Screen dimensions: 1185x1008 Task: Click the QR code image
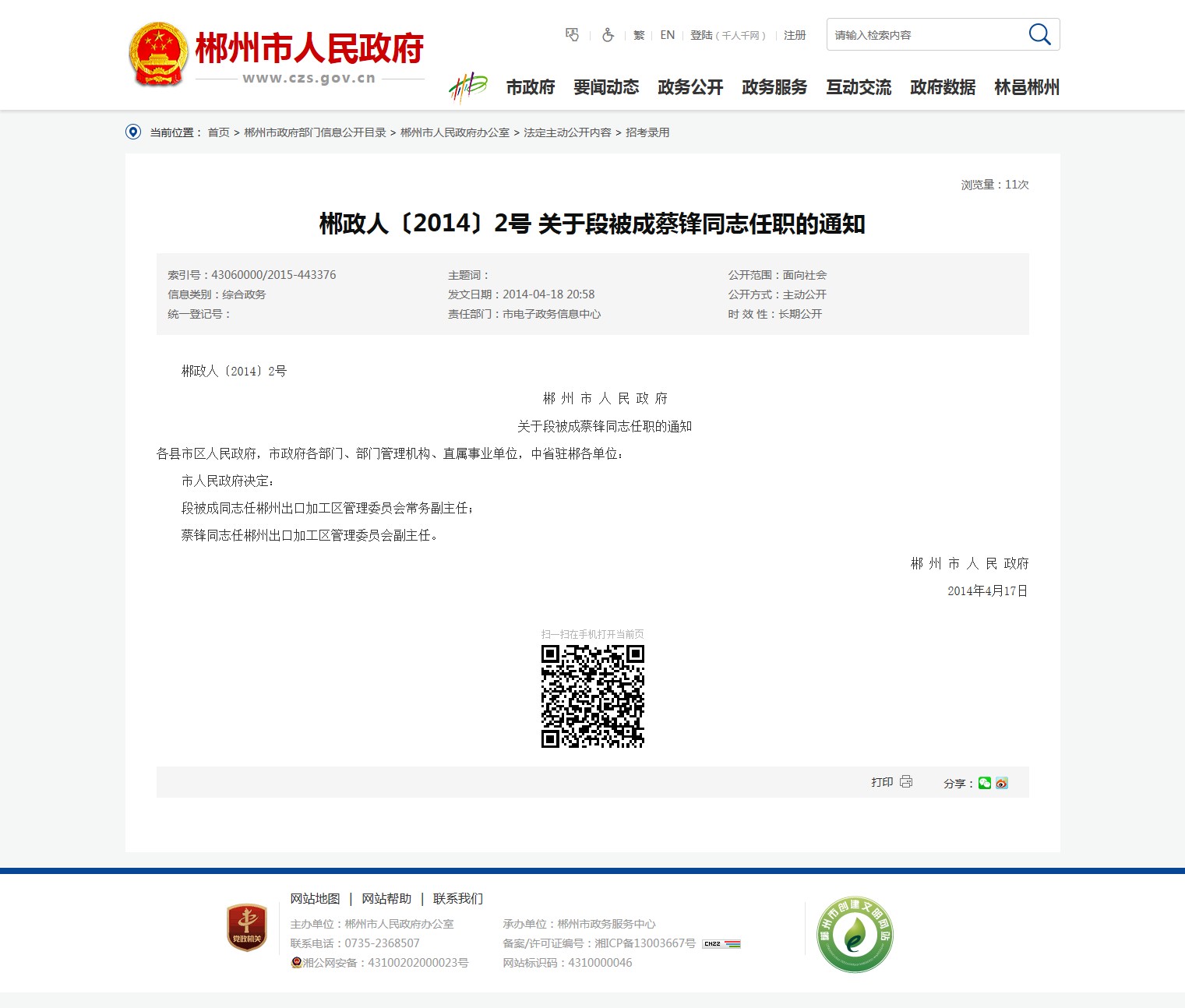592,696
